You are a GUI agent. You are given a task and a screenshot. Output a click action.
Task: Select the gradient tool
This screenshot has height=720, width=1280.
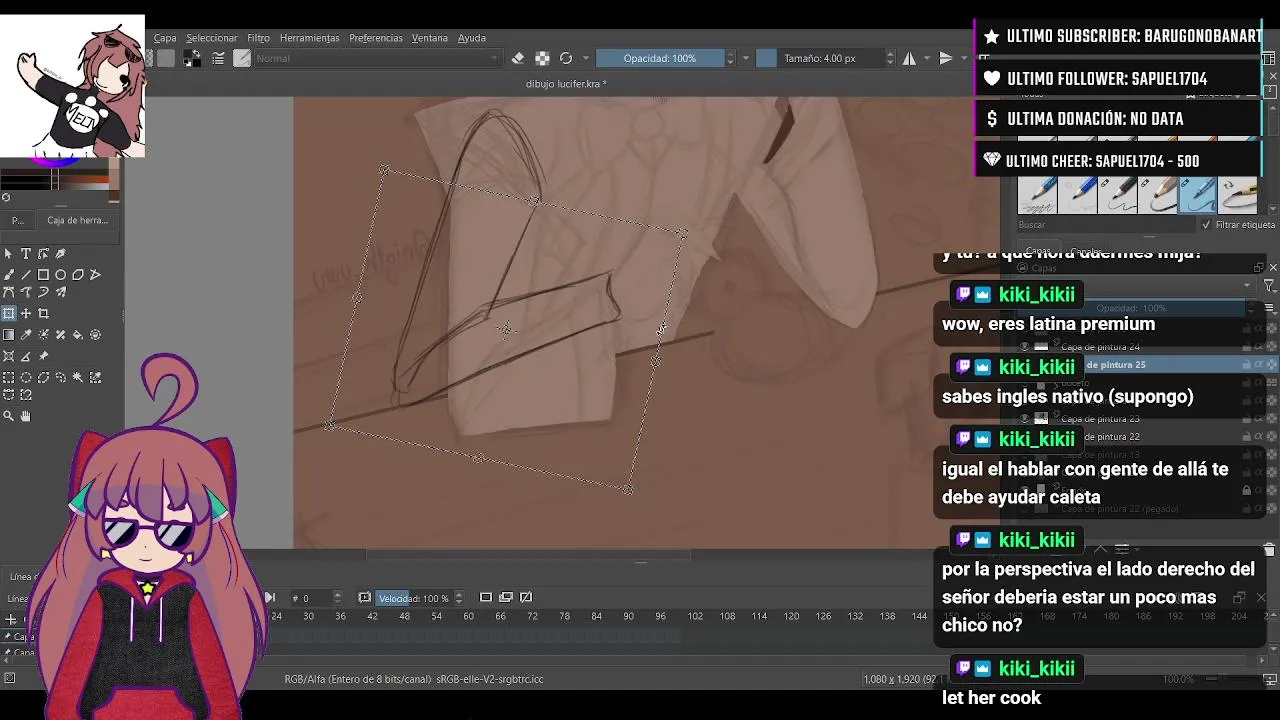pyautogui.click(x=9, y=335)
